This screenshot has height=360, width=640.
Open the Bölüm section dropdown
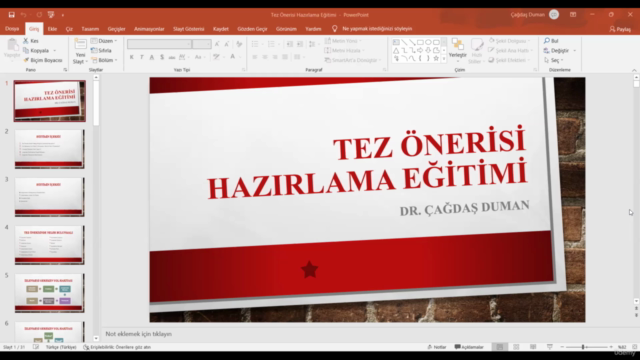point(104,60)
